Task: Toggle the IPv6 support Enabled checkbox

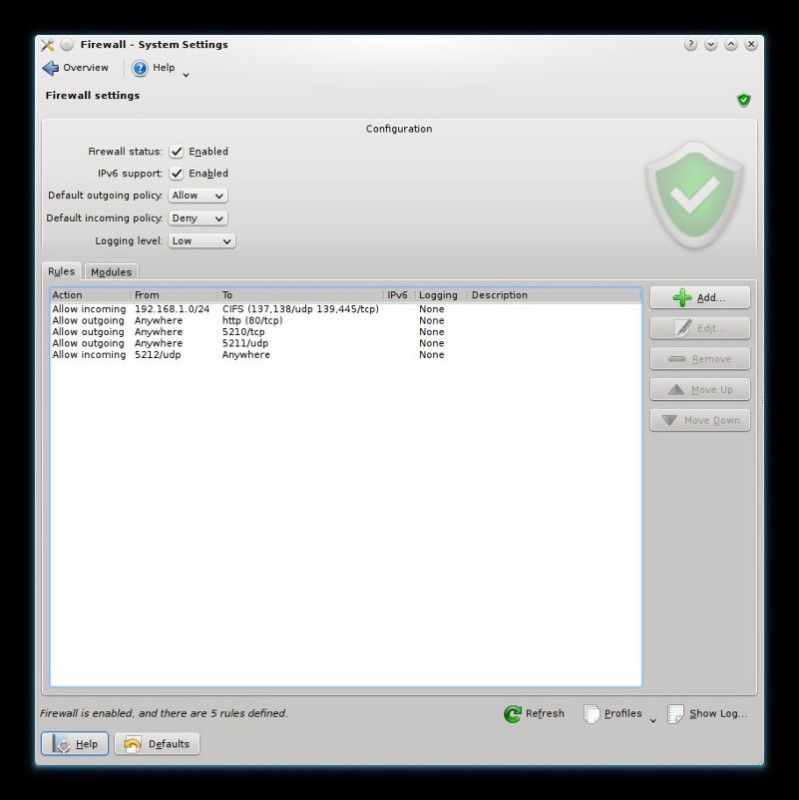Action: tap(177, 173)
